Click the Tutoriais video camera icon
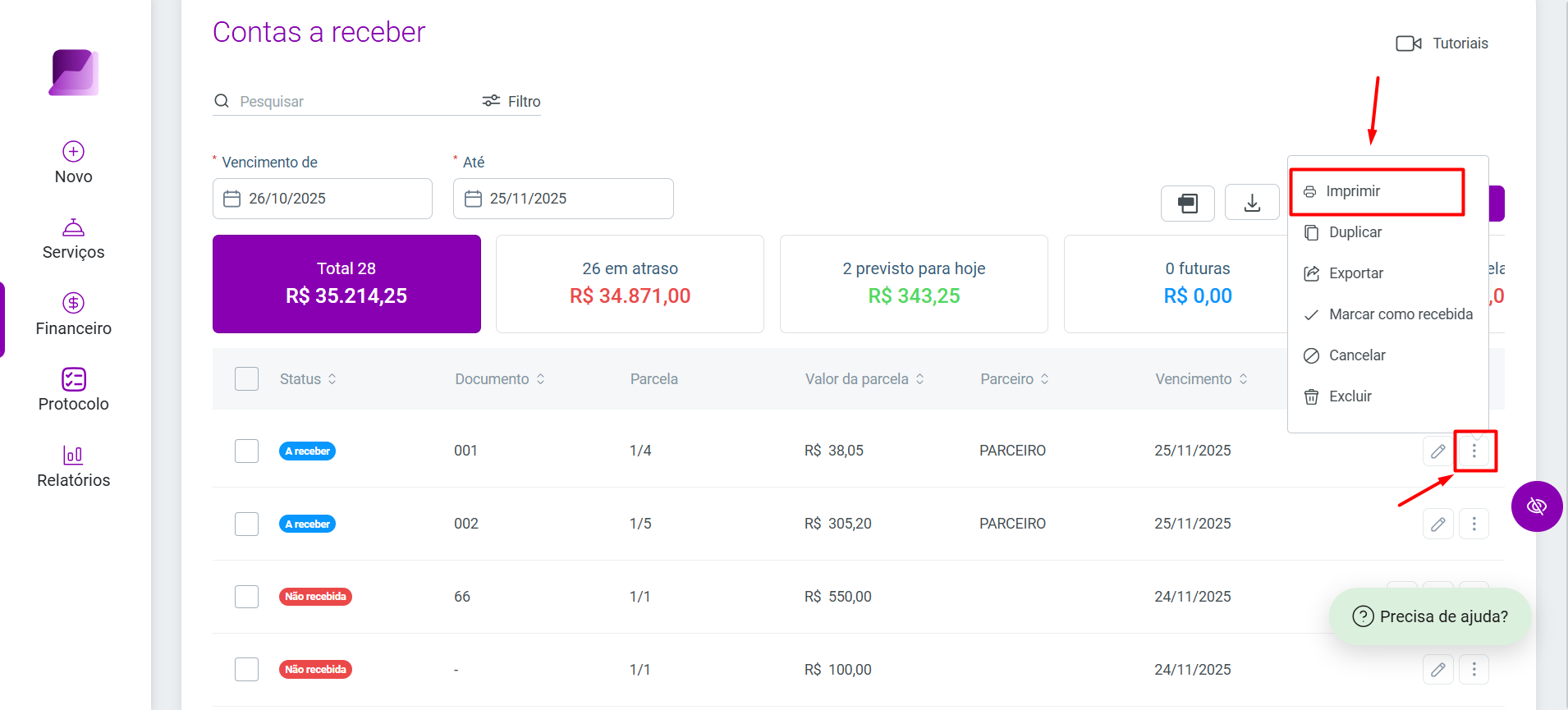The image size is (1568, 710). (1408, 44)
